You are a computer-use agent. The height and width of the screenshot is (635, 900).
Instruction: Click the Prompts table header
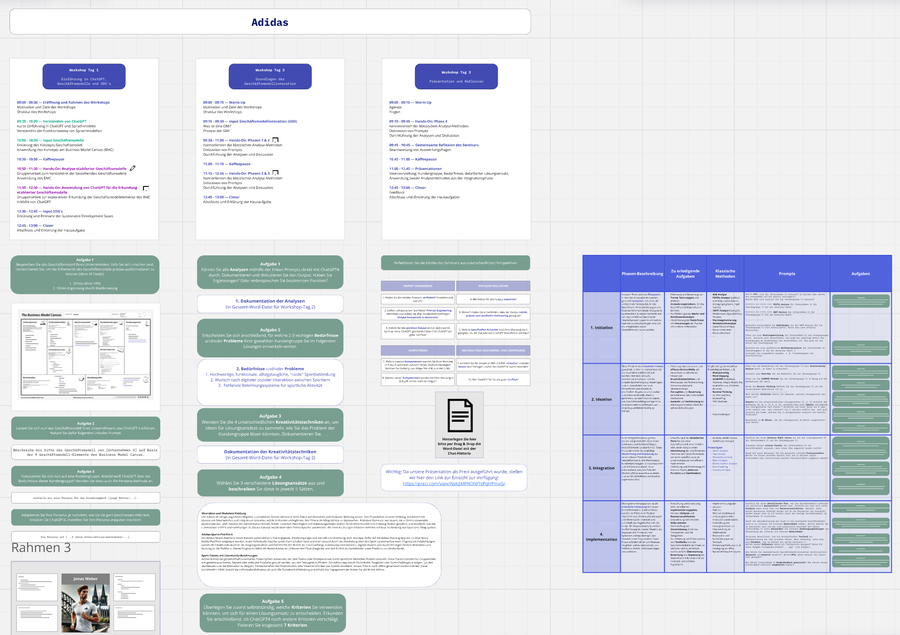click(787, 274)
